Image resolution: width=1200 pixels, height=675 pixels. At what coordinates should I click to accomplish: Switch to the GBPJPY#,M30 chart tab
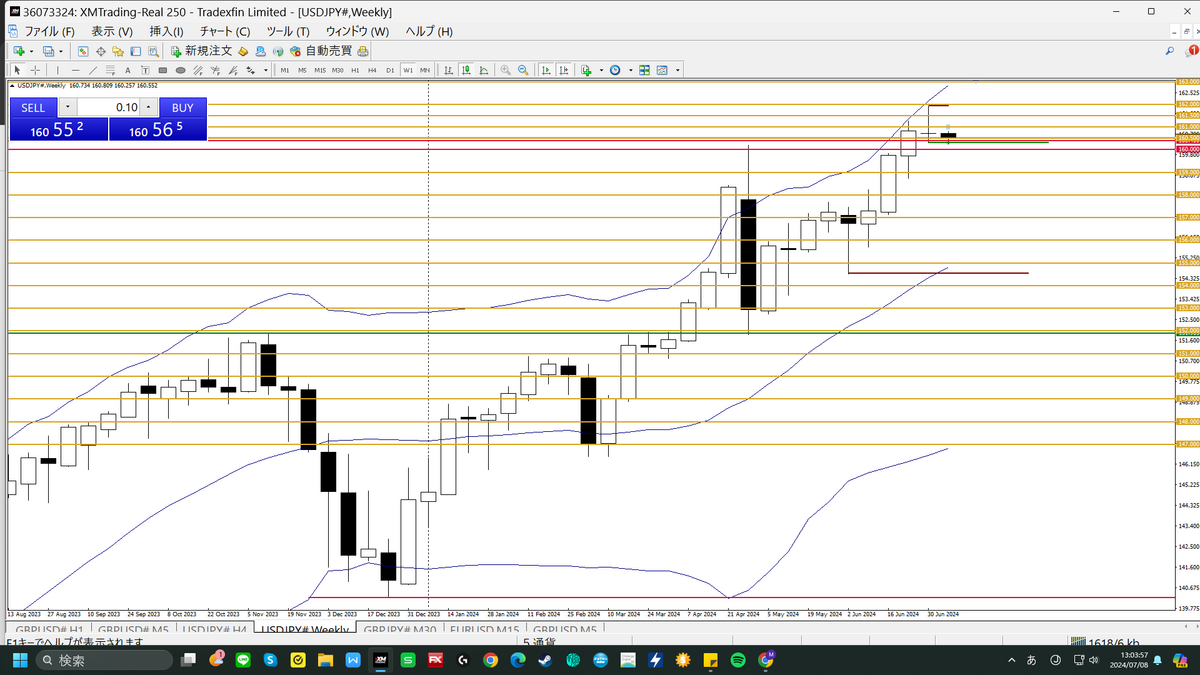tap(400, 630)
